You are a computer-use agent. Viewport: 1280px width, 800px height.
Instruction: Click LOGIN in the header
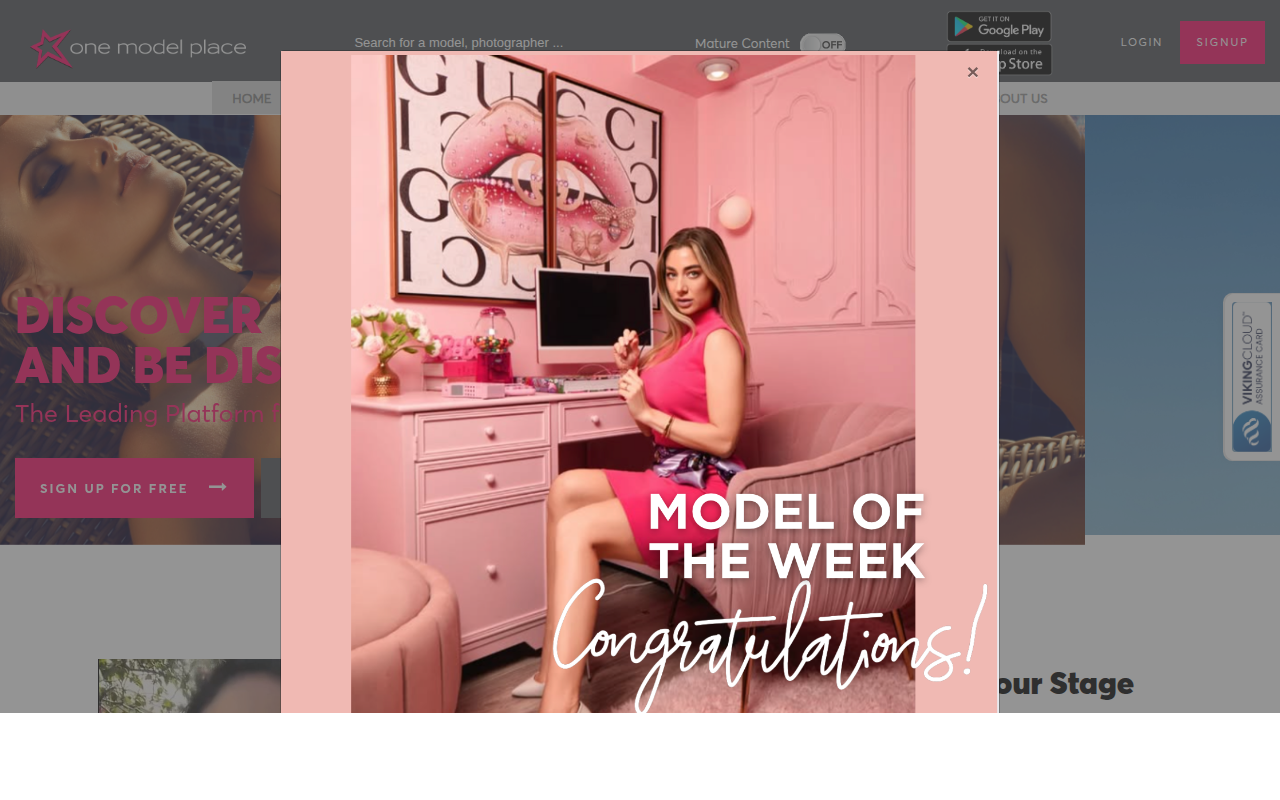coord(1141,41)
